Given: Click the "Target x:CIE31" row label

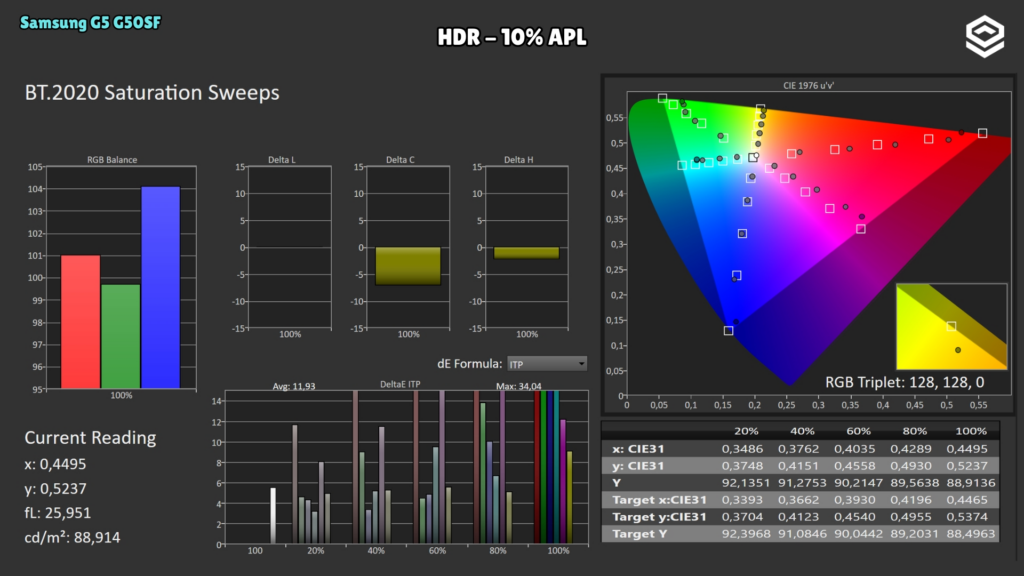Looking at the screenshot, I should [660, 500].
